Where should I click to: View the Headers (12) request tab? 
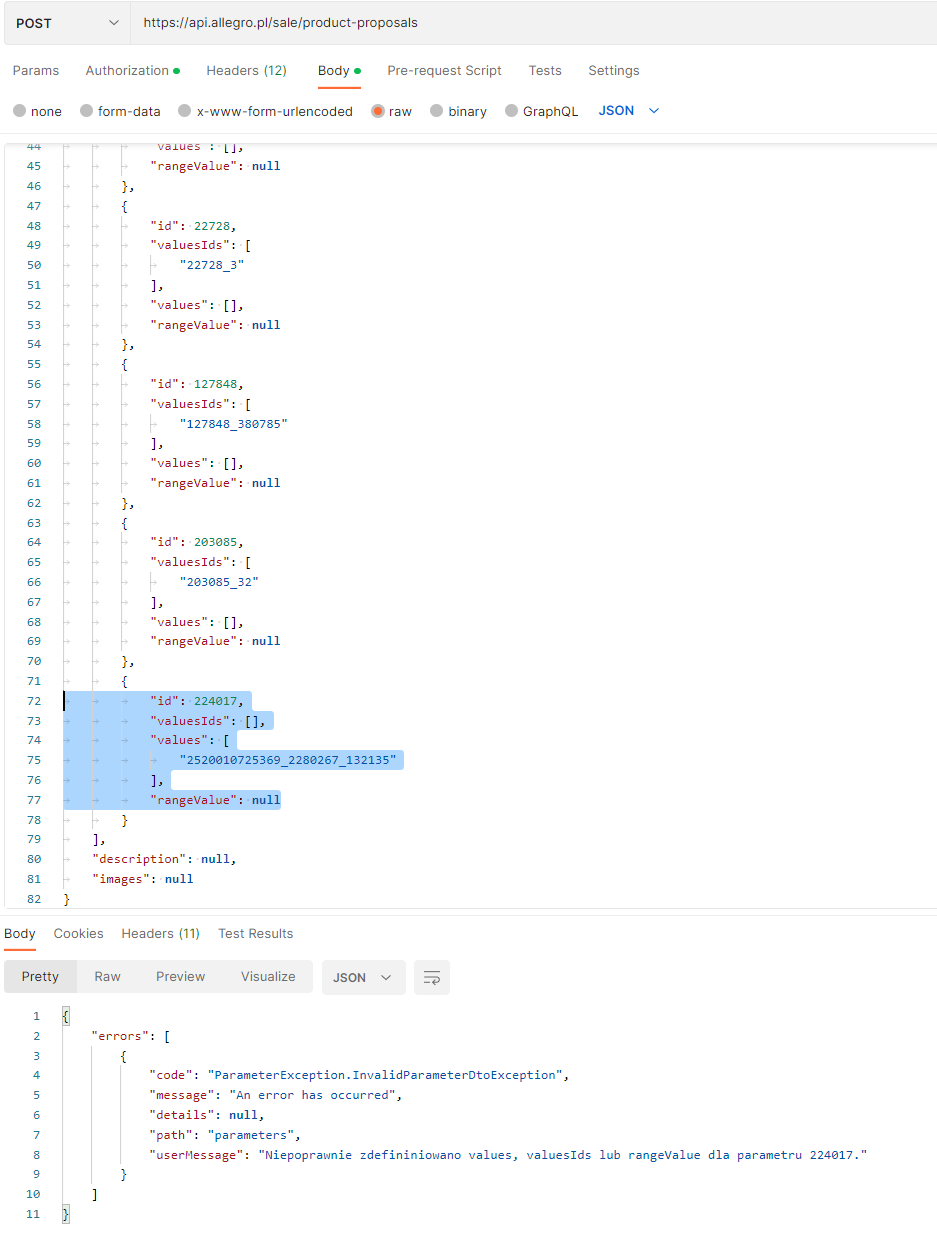click(x=246, y=70)
